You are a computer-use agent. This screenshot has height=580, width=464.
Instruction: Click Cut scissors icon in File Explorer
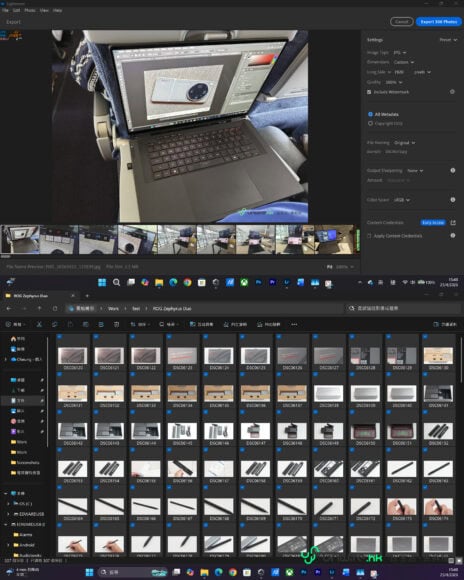(x=39, y=324)
